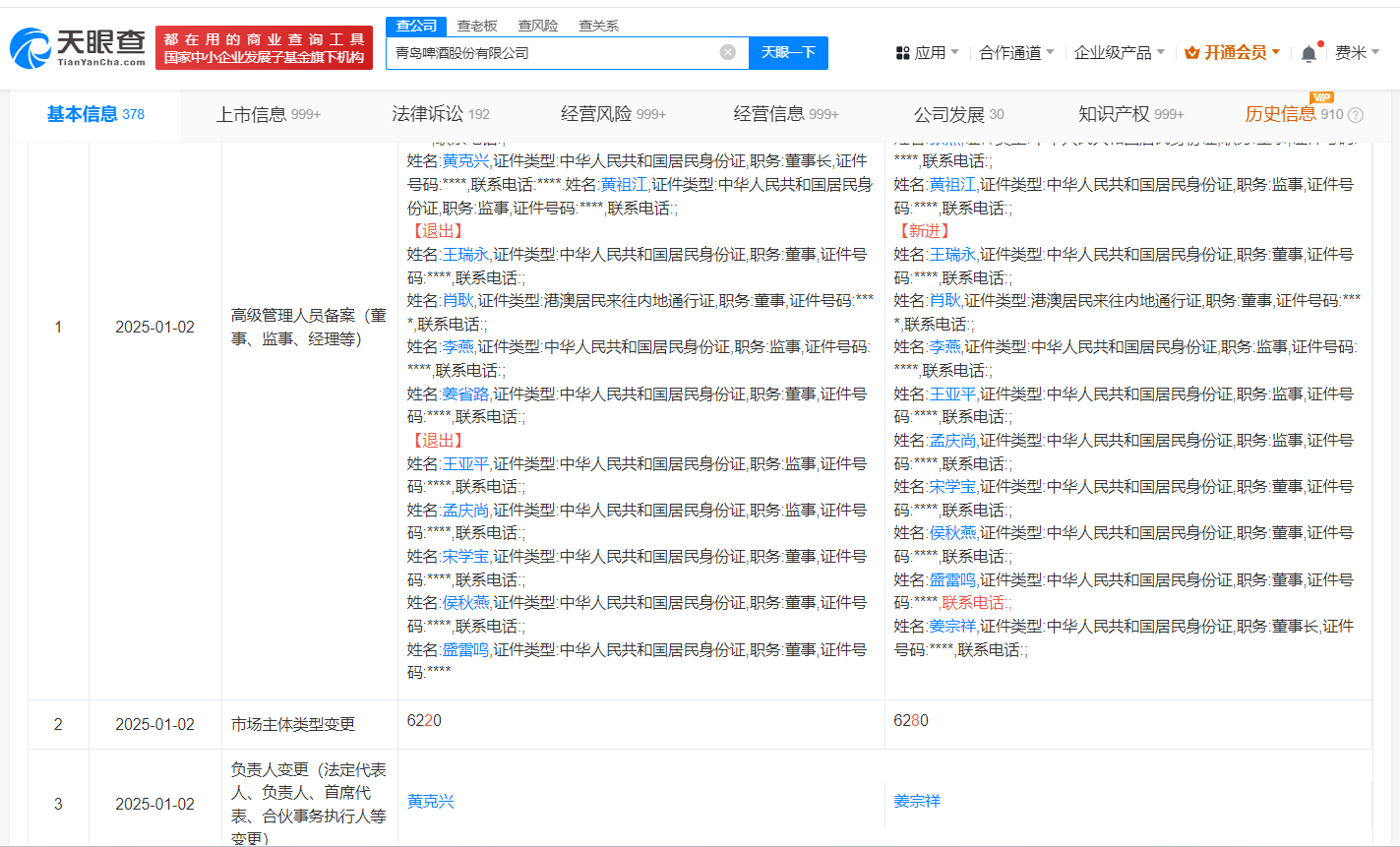The width and height of the screenshot is (1400, 847).
Task: Open the 费米 user account menu
Action: (x=1357, y=53)
